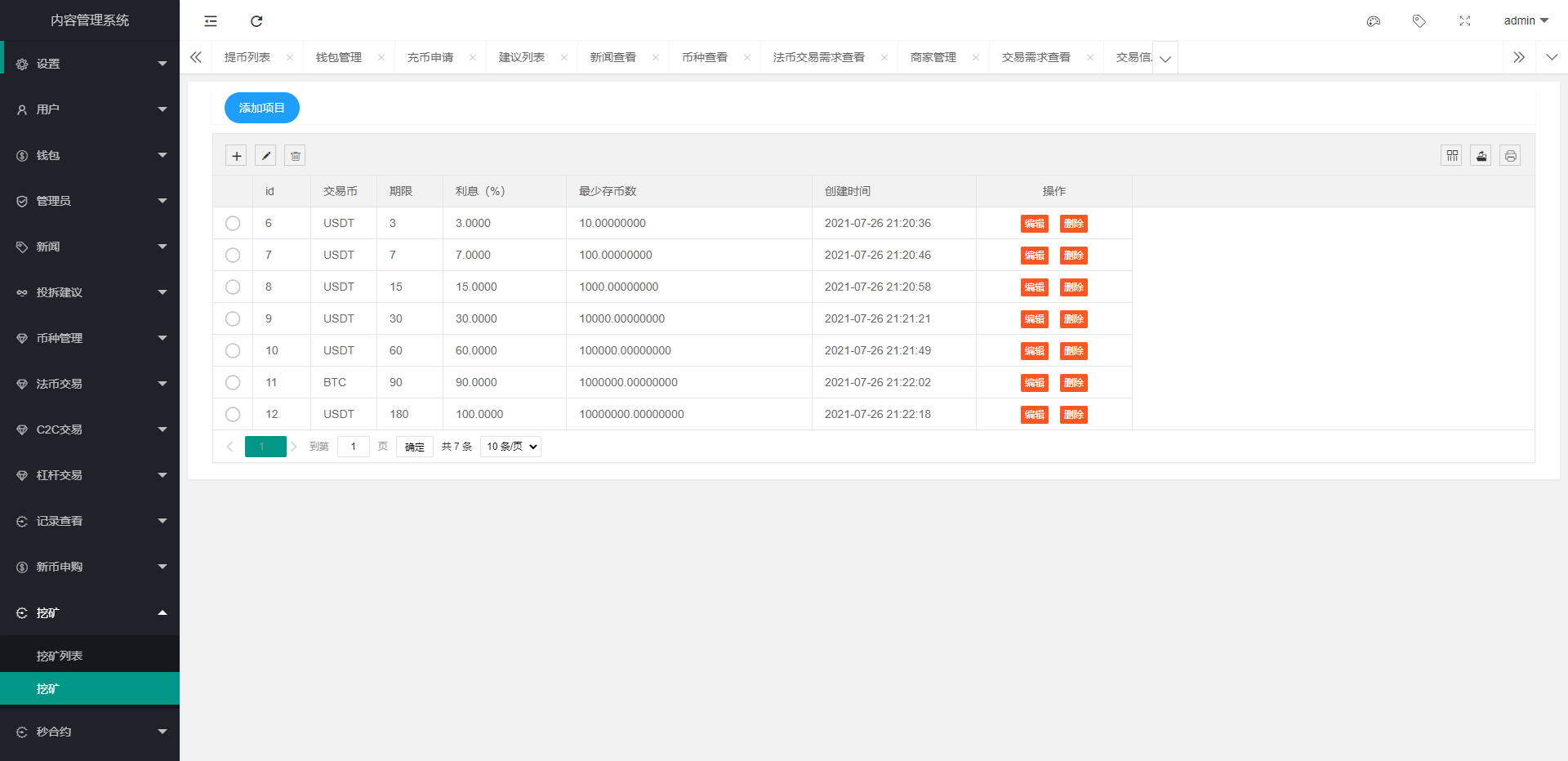Enter fullscreen using the expand icon
The image size is (1568, 761).
pos(1465,21)
